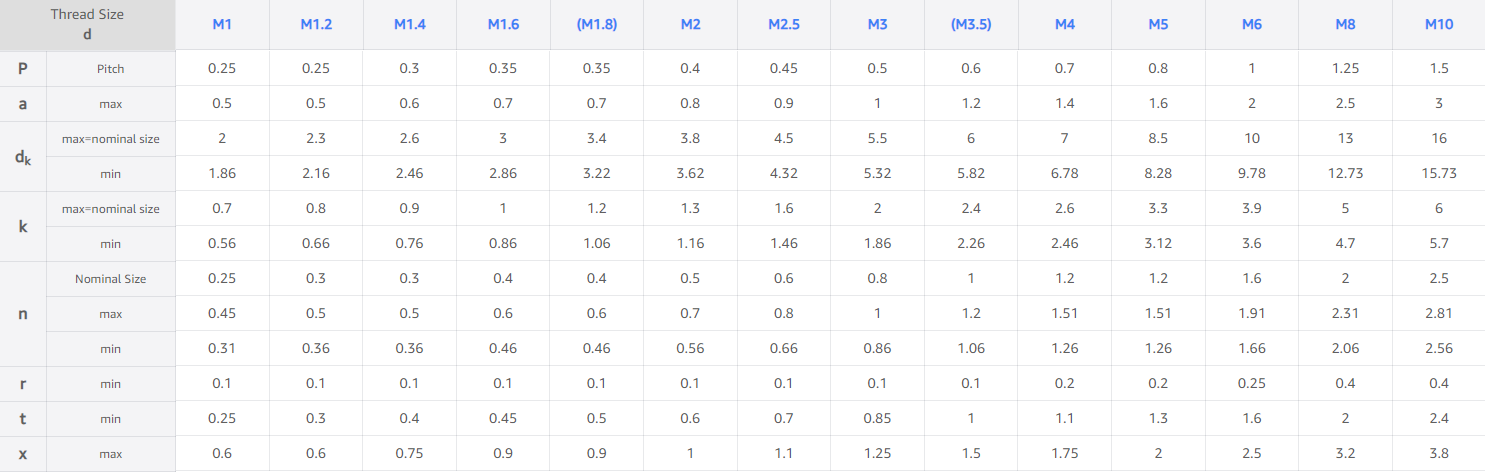Click the M1.4 thread size header
1485x472 pixels.
(409, 24)
